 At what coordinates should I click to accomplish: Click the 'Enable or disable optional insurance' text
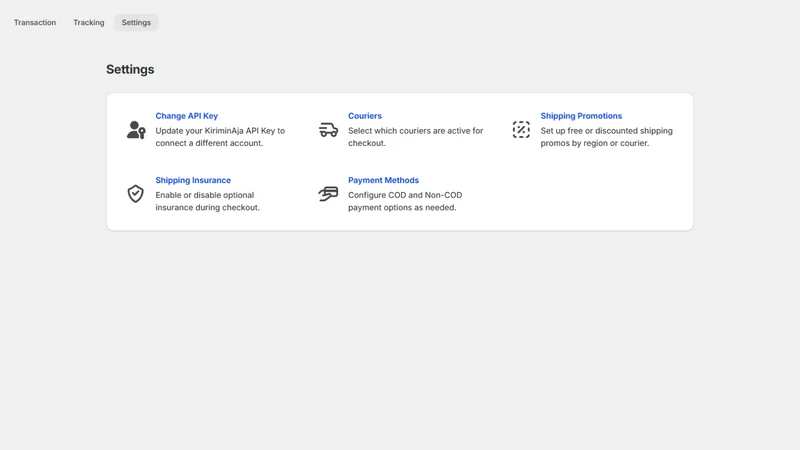point(207,201)
